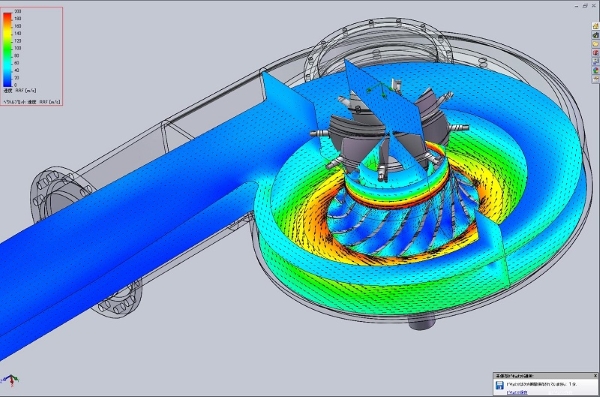Close the unsaved document notification popup
Screen dimensions: 600x397
(595, 376)
